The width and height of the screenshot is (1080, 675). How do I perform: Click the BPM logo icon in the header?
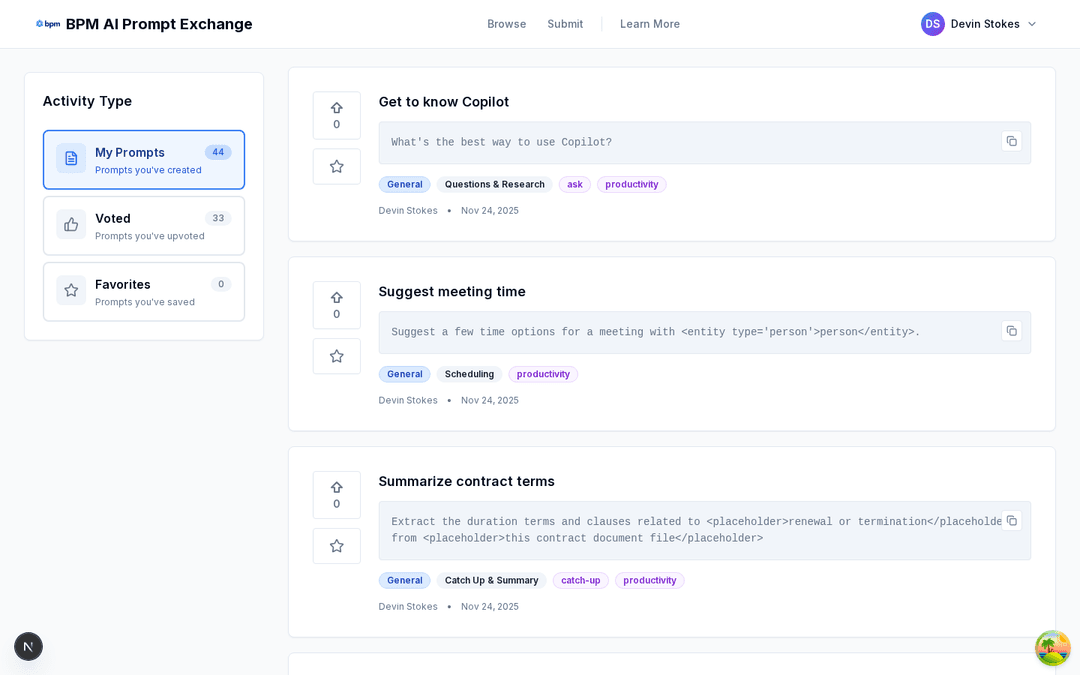pos(48,23)
